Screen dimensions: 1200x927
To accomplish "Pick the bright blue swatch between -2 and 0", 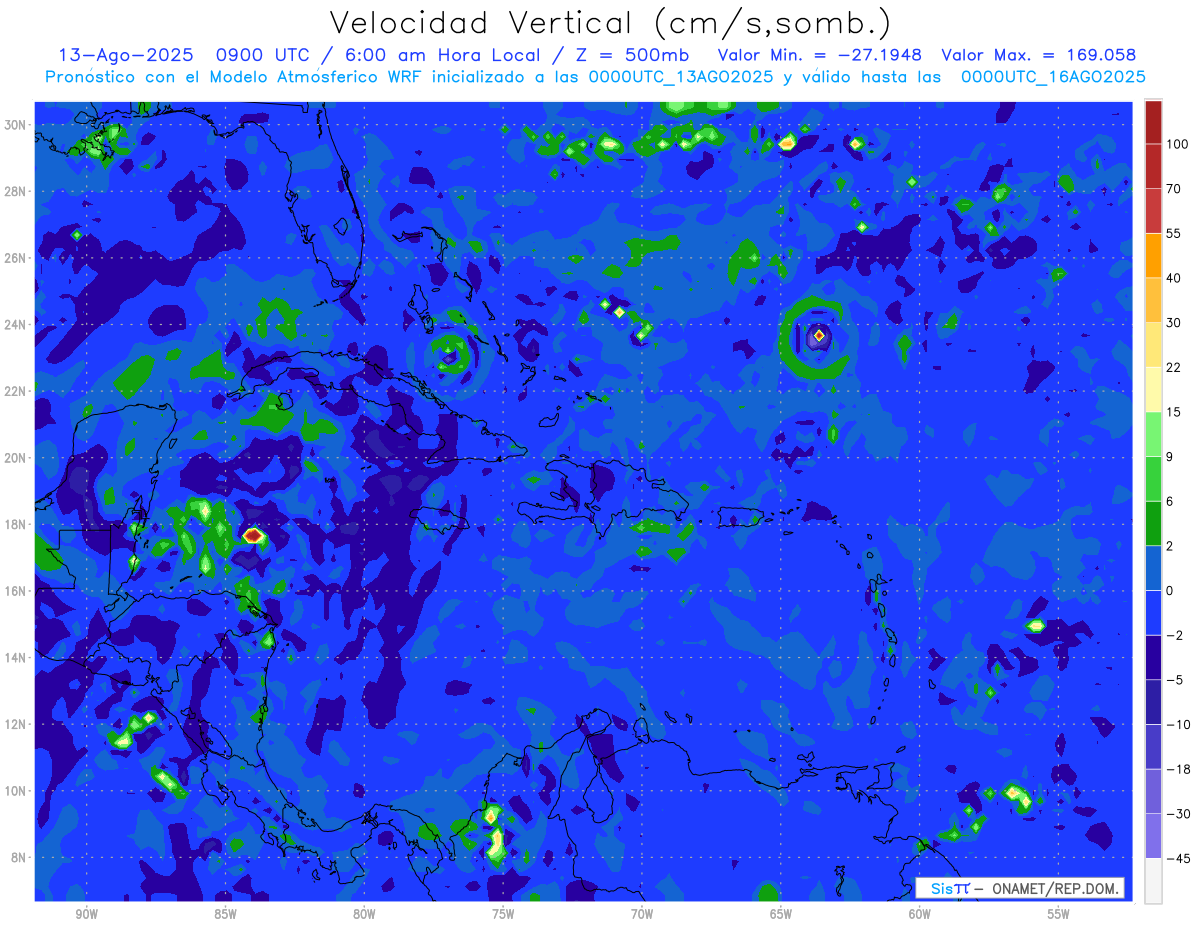I will (1153, 613).
